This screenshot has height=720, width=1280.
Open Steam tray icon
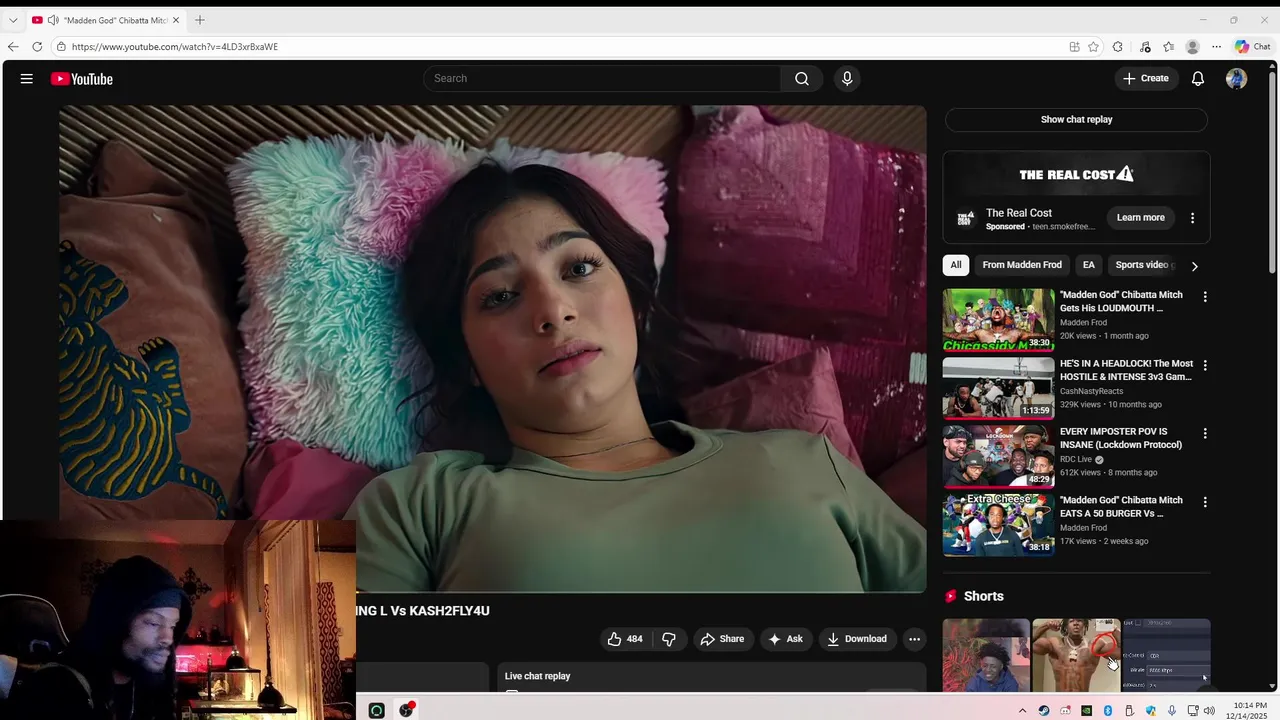point(1044,711)
